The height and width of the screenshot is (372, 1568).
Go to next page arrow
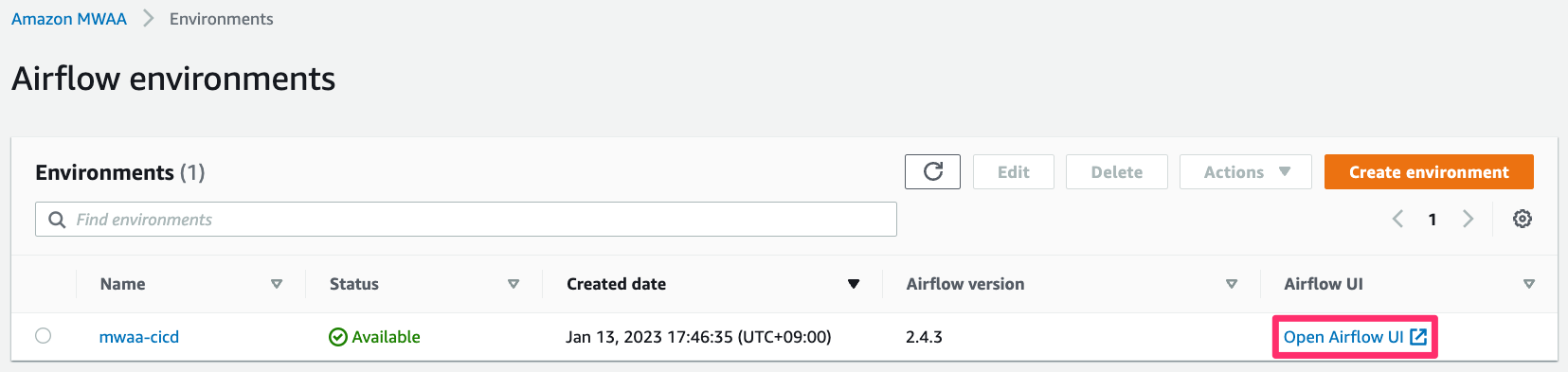click(1468, 219)
